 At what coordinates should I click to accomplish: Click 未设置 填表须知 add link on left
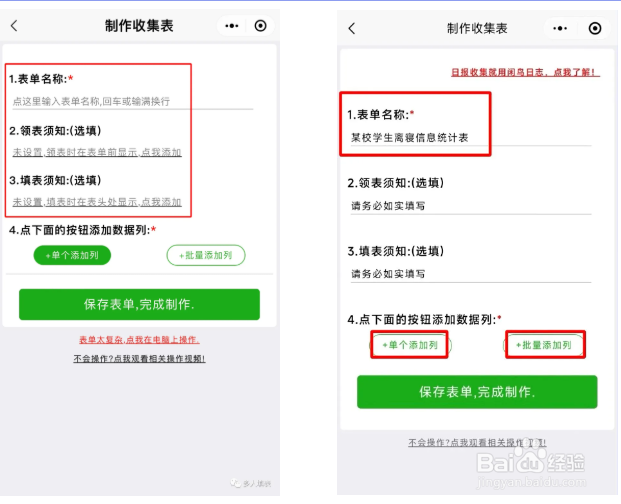97,202
